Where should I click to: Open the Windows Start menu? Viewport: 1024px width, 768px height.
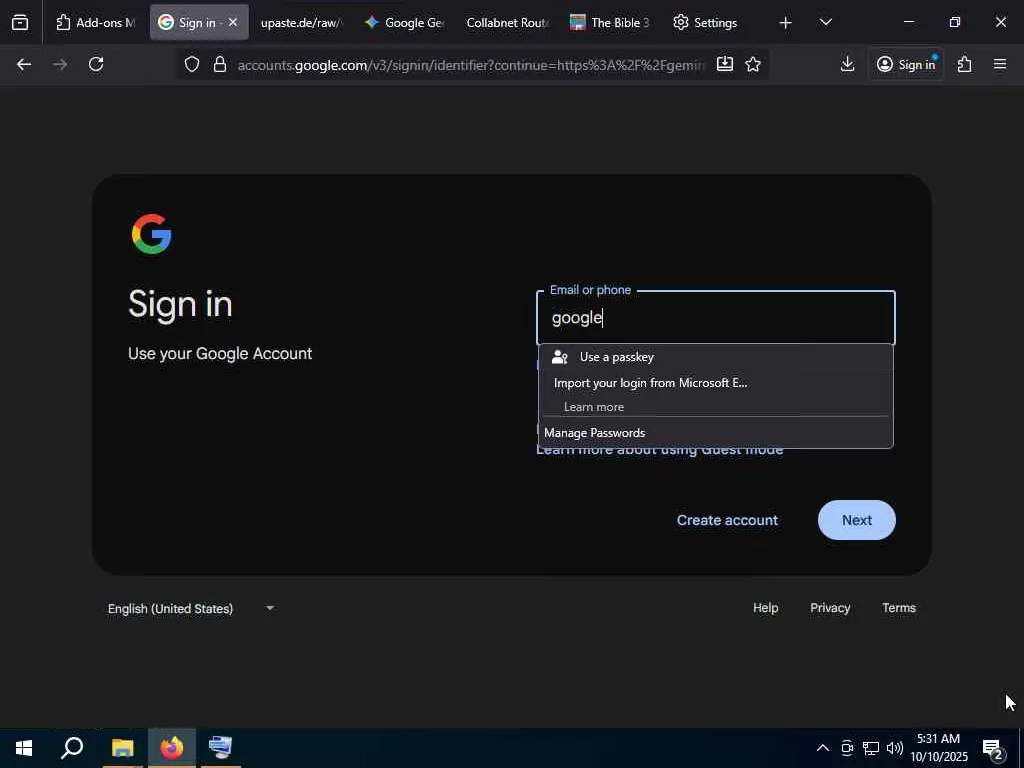[x=24, y=748]
